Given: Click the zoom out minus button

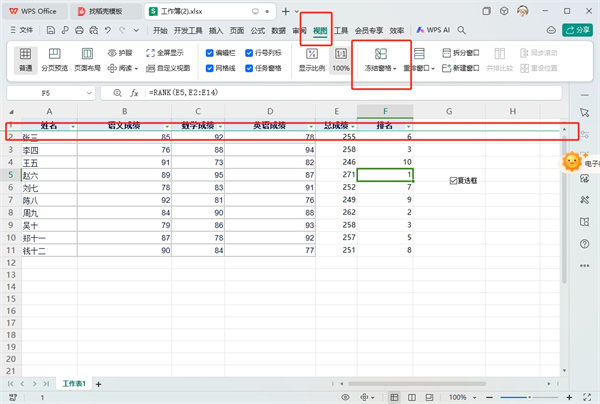Looking at the screenshot, I should pos(489,397).
